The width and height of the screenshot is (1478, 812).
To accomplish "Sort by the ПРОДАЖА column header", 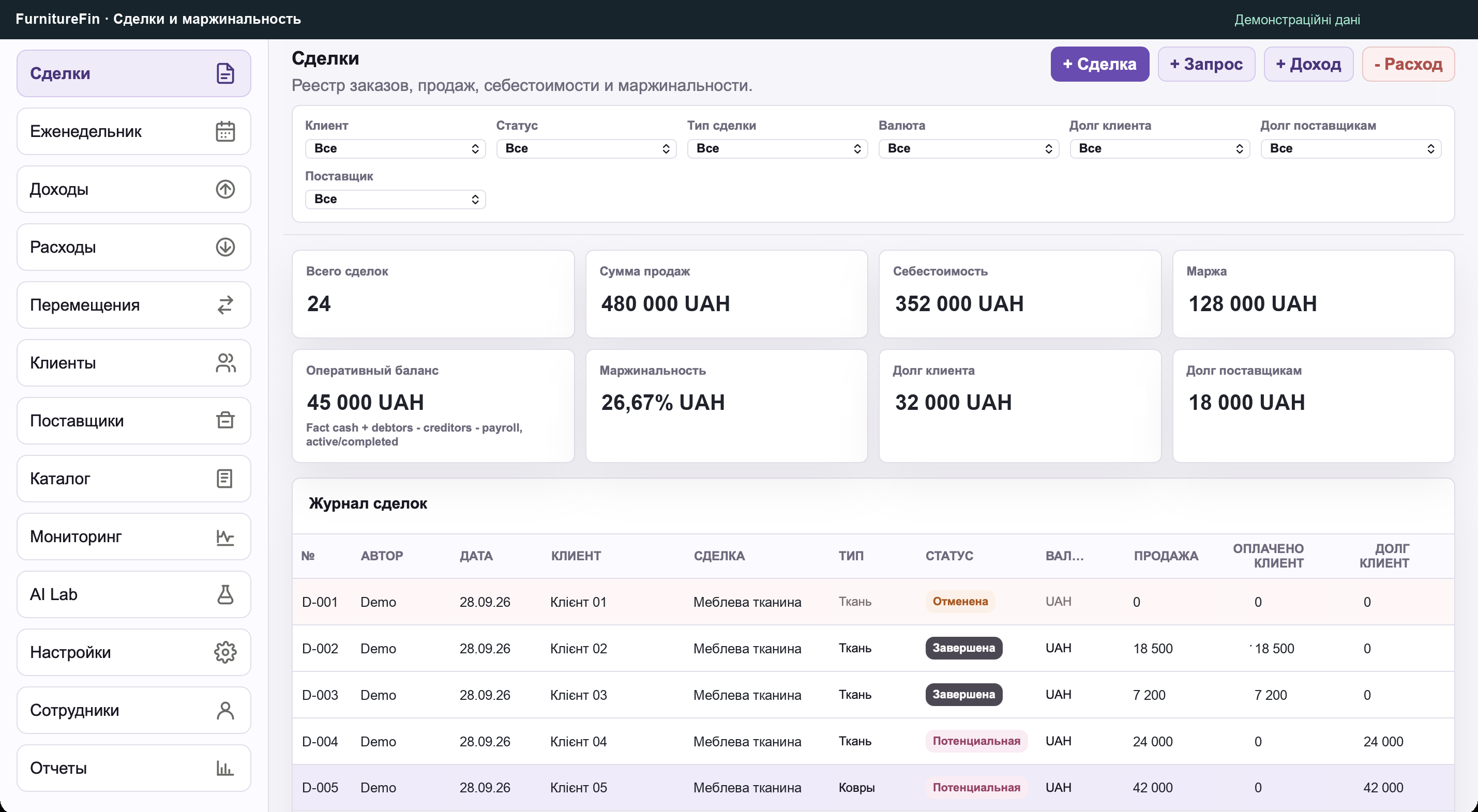I will click(x=1166, y=556).
